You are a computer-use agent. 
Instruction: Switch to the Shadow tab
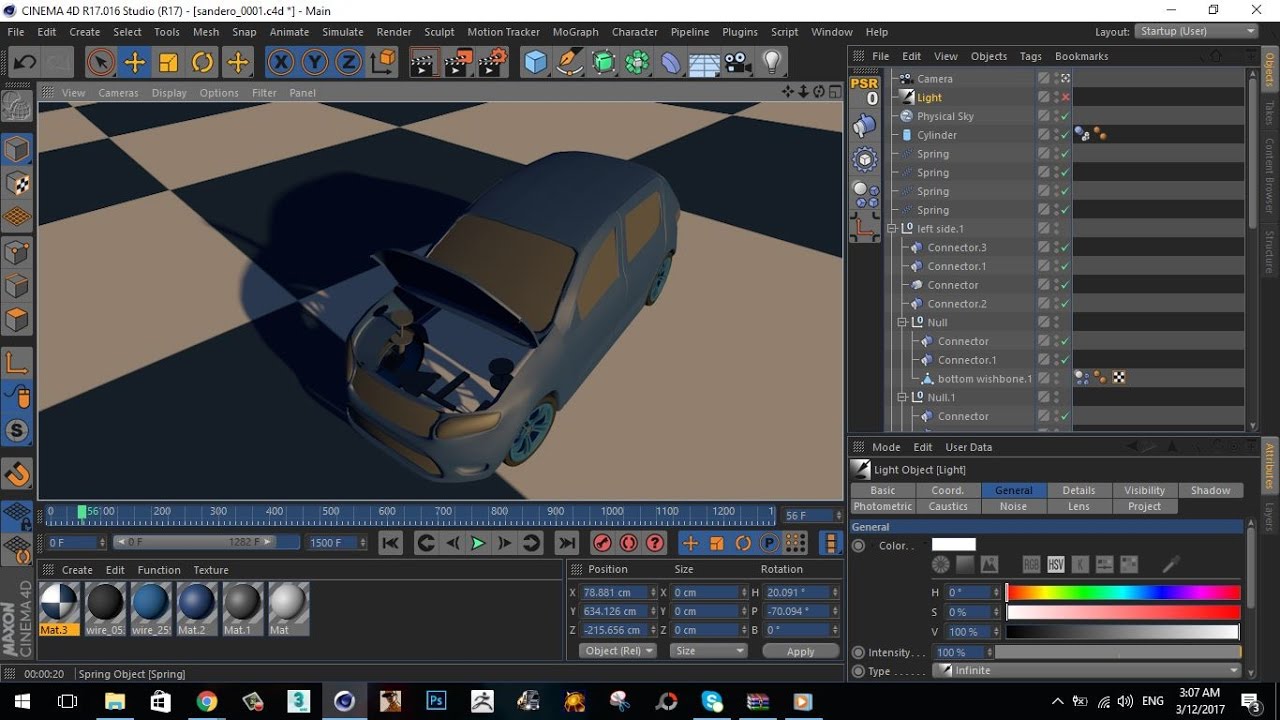tap(1210, 490)
